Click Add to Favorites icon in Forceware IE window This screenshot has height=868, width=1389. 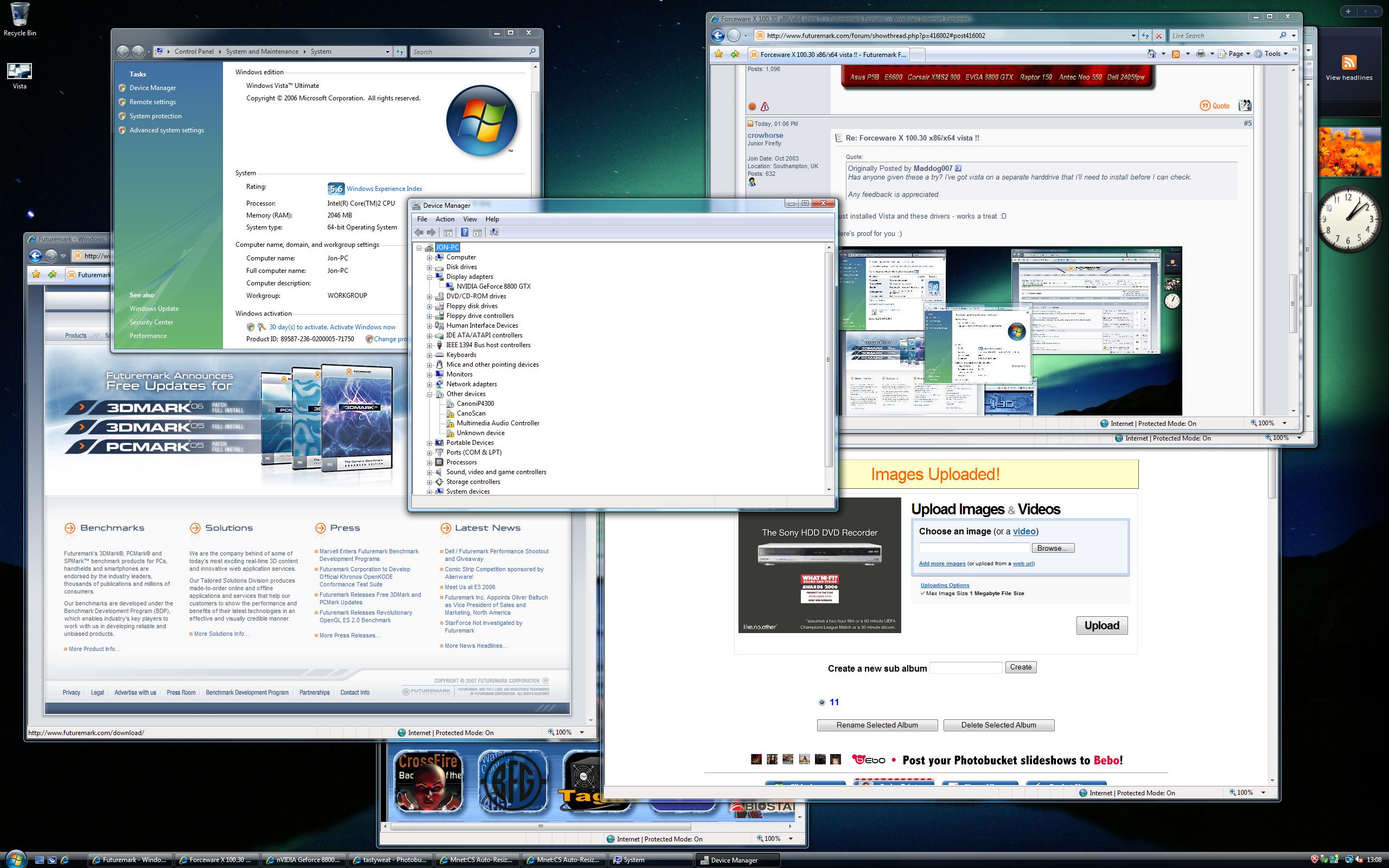pos(735,54)
